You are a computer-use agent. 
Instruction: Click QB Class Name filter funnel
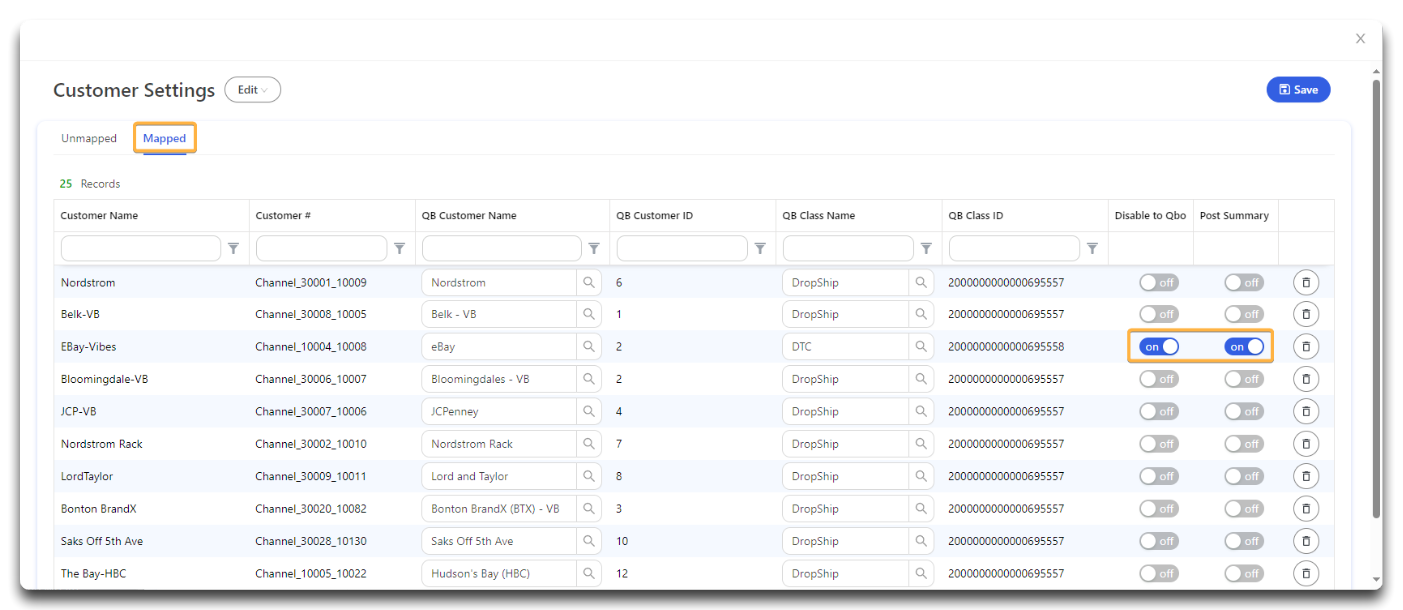click(926, 248)
